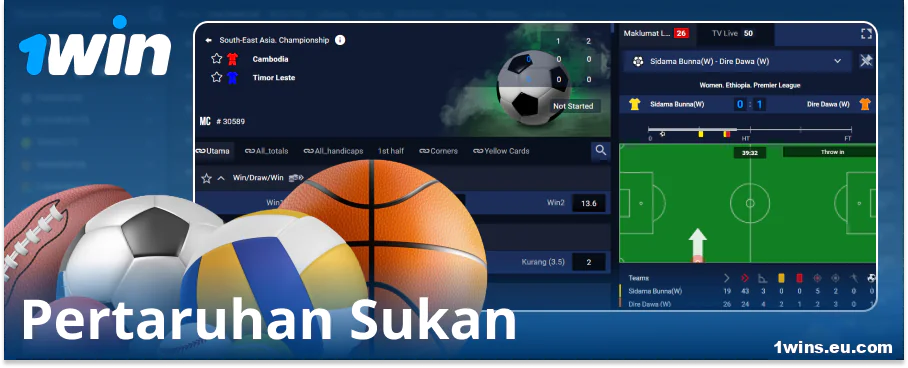Star the Win/Draw/Win market
Screen dimensions: 908x368
tap(206, 178)
